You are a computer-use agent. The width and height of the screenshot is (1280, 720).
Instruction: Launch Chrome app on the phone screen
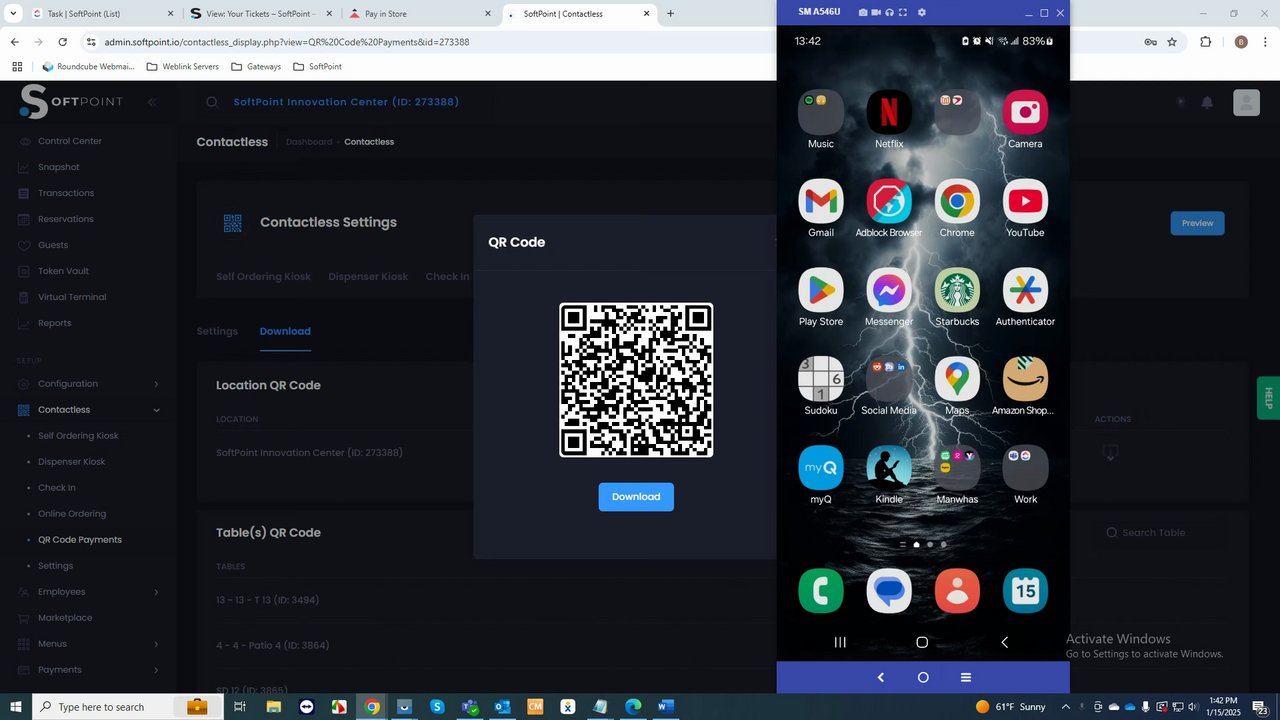pos(957,201)
